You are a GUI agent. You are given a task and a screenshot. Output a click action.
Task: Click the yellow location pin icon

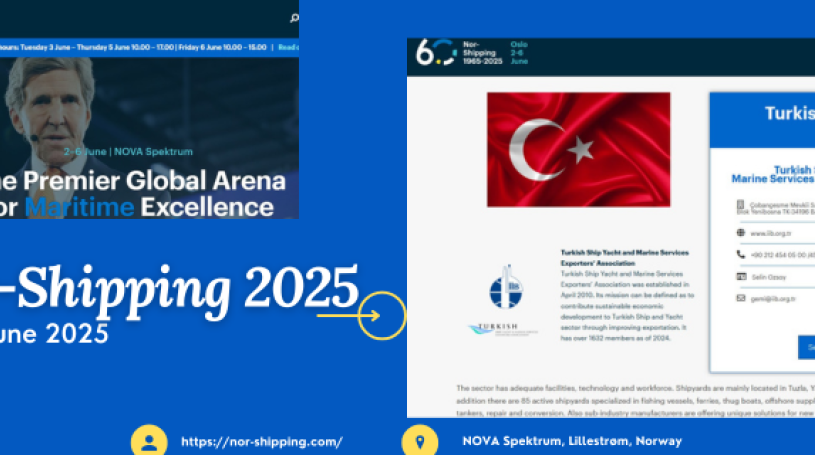[420, 441]
